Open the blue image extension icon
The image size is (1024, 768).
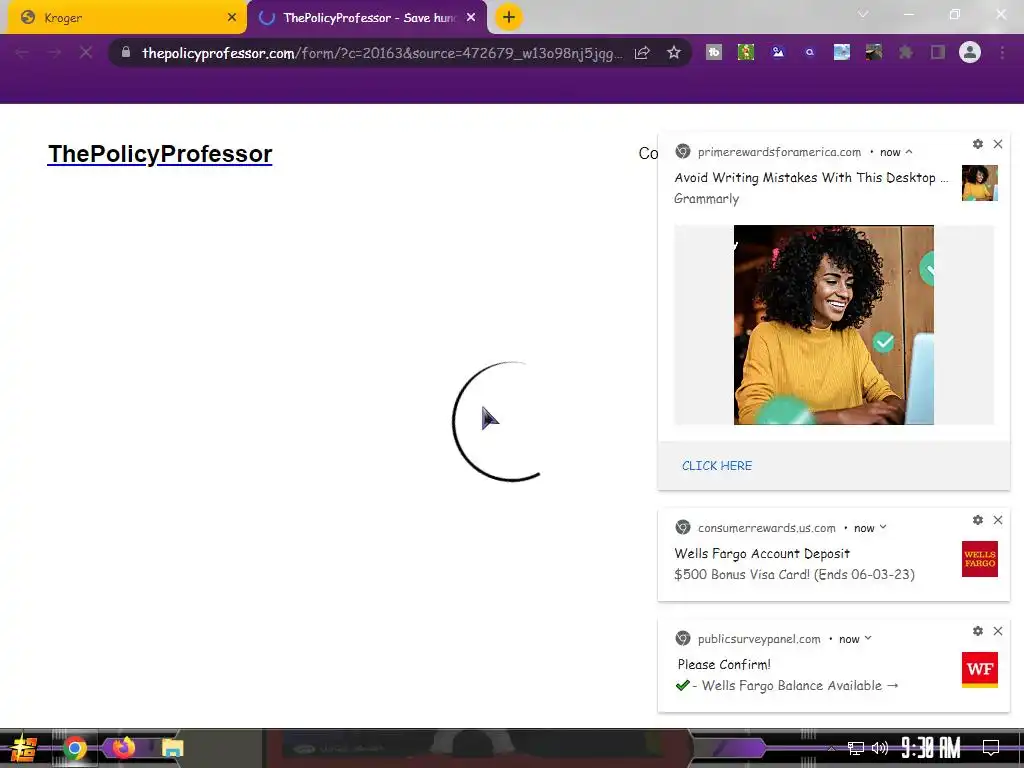click(x=778, y=52)
